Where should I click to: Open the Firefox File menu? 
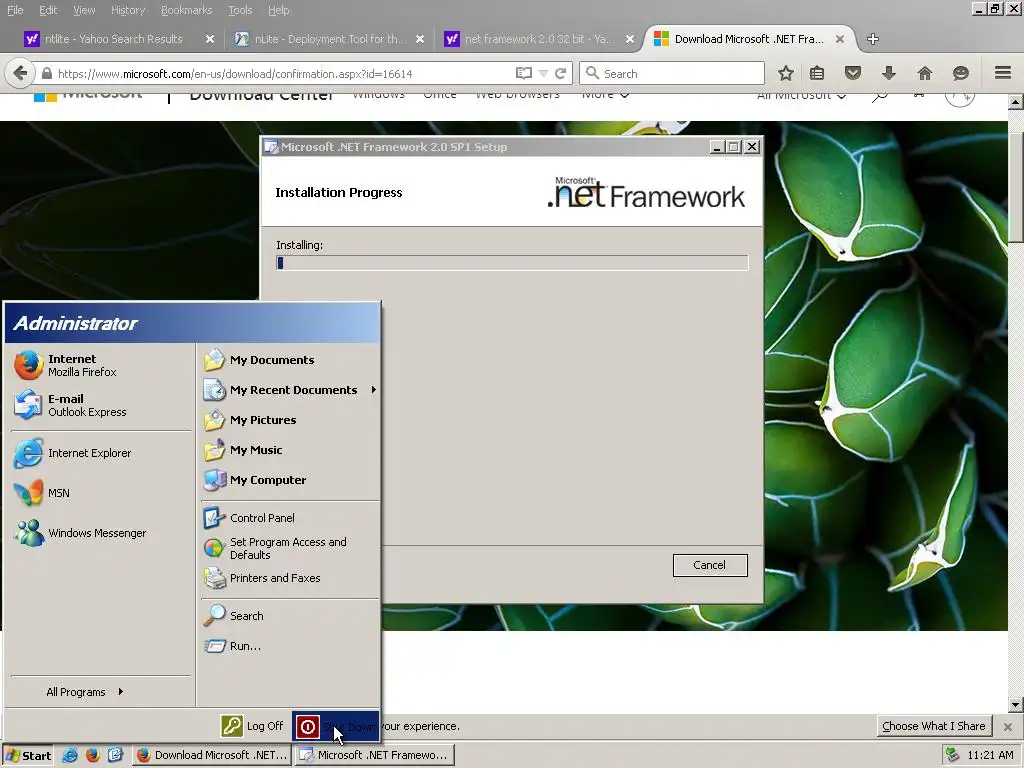point(15,10)
